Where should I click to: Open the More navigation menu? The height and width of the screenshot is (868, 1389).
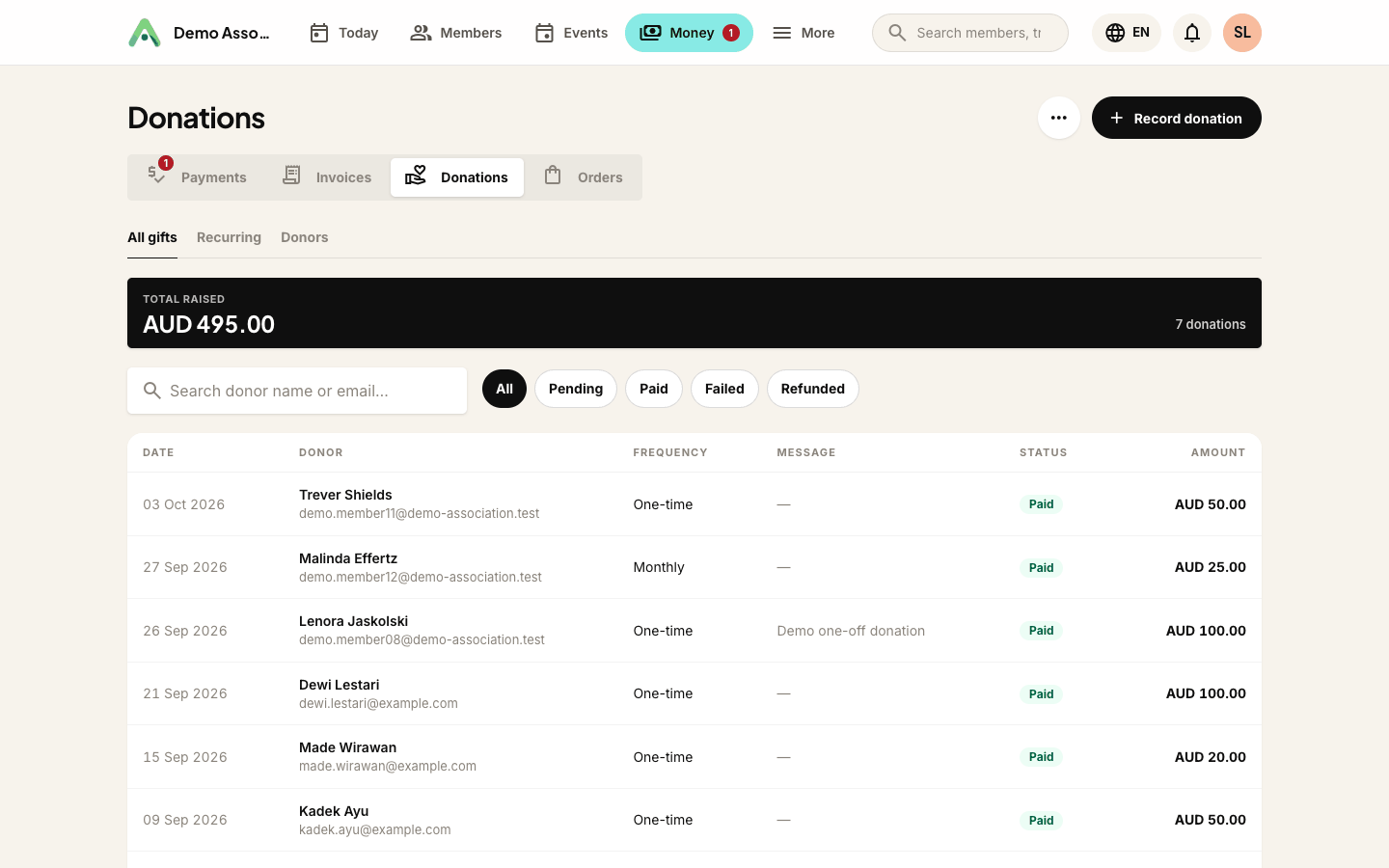point(803,33)
